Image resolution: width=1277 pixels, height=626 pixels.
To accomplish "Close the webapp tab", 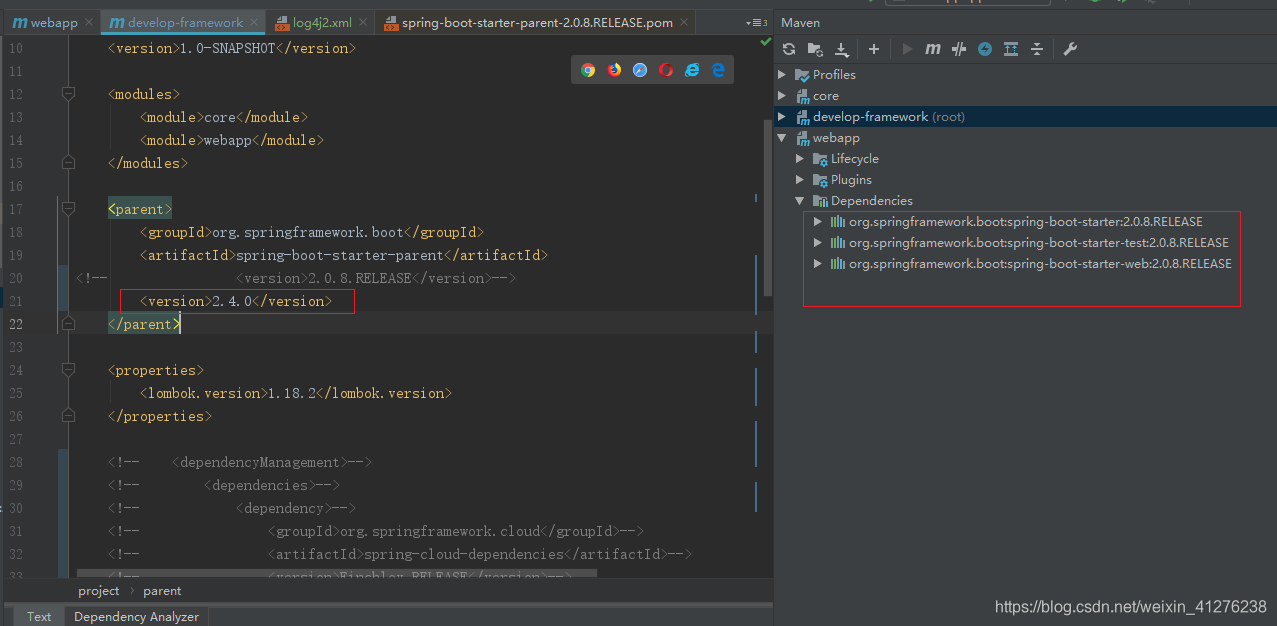I will point(89,22).
